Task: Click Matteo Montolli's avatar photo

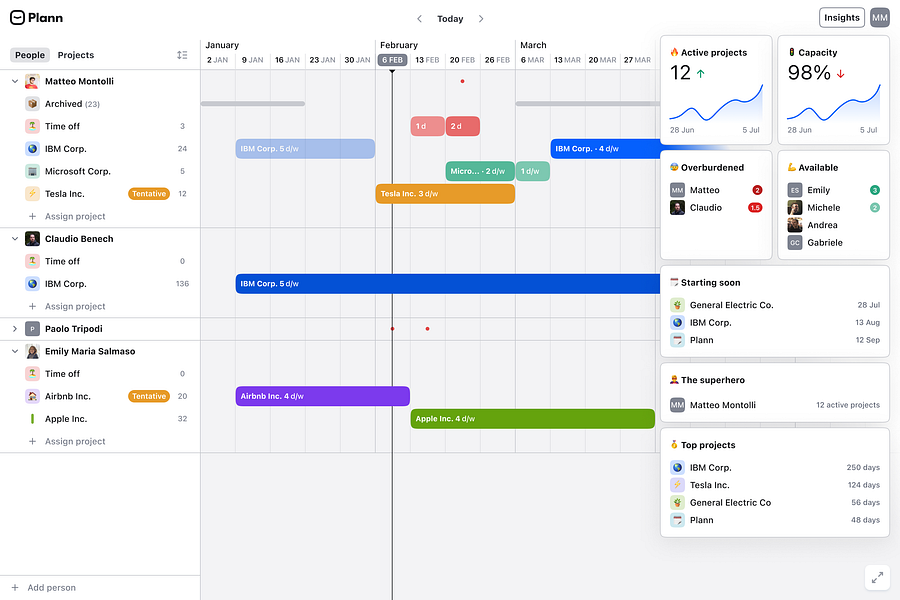Action: coord(32,82)
